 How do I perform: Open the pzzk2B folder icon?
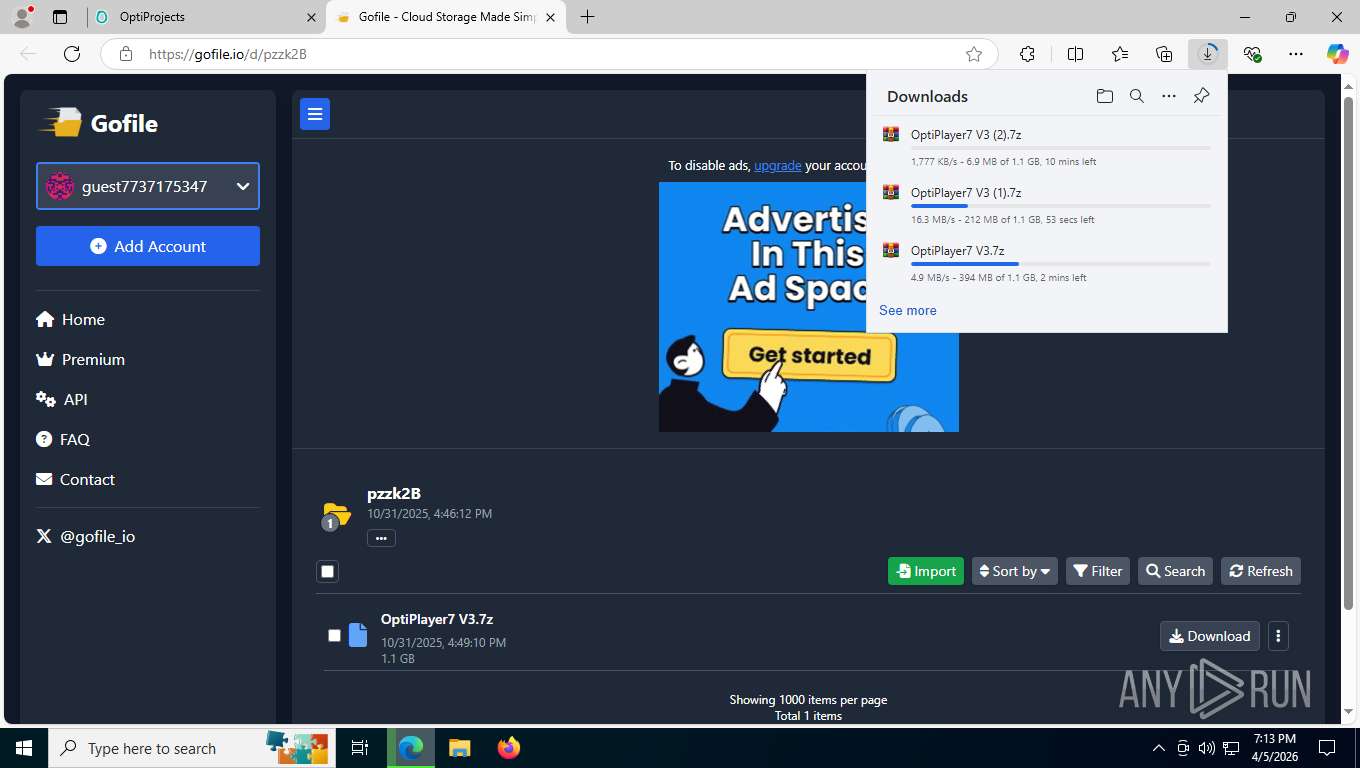click(x=336, y=515)
